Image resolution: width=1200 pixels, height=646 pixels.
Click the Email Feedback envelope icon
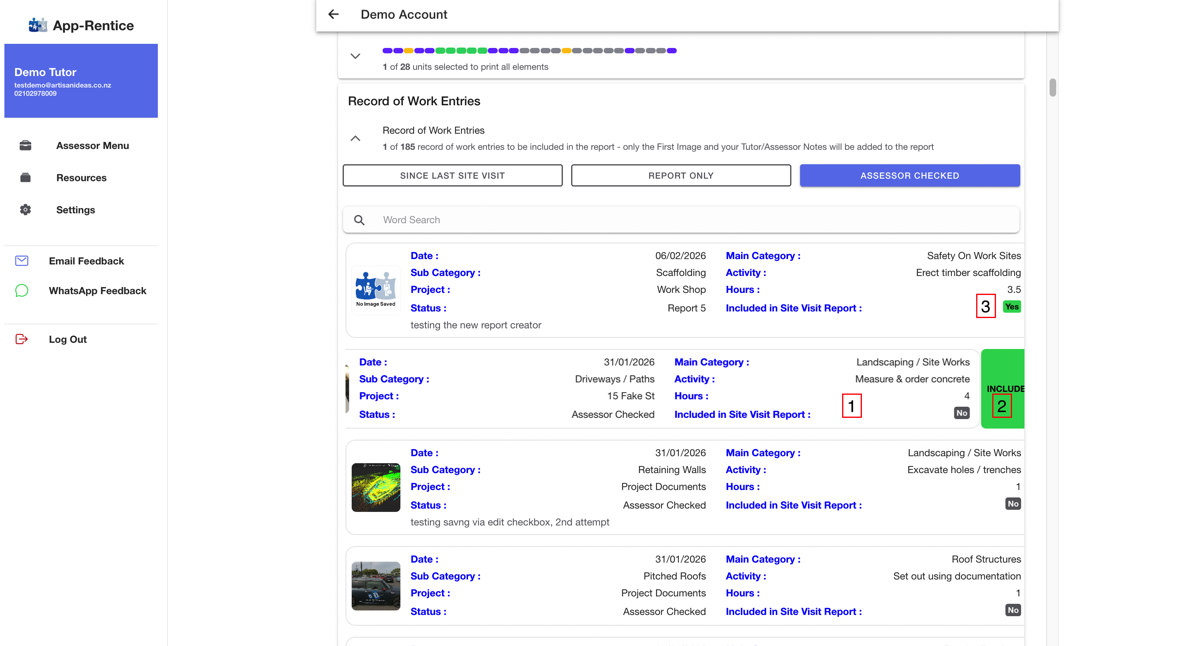point(22,261)
